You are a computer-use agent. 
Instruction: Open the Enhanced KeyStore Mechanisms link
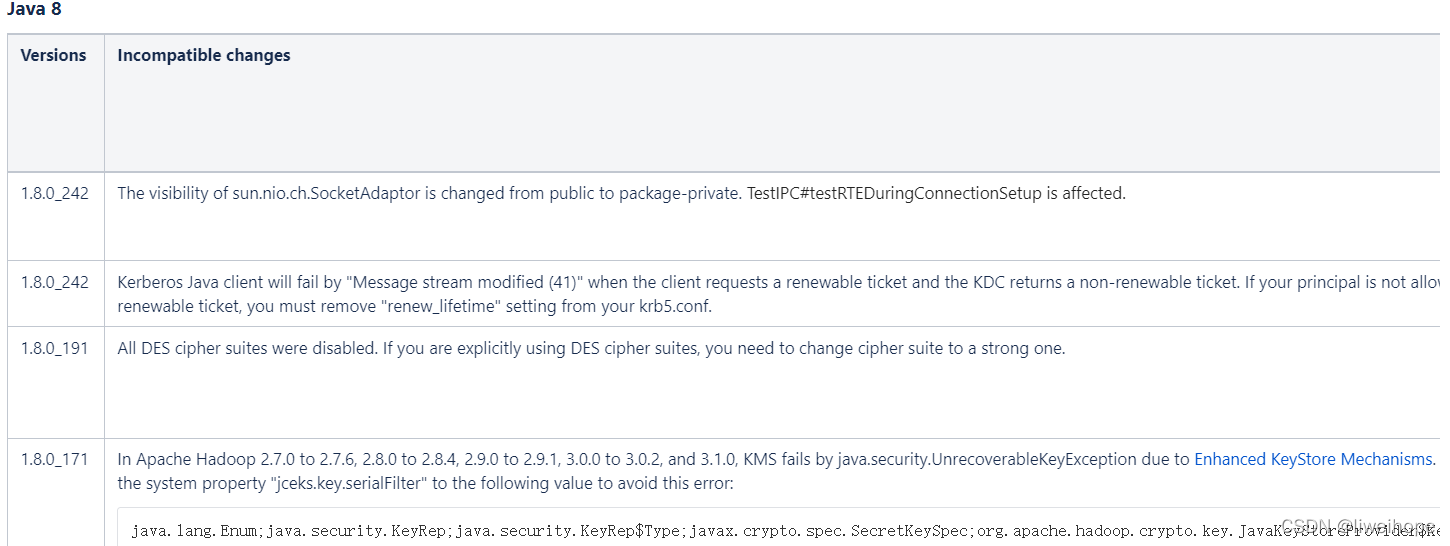1313,459
